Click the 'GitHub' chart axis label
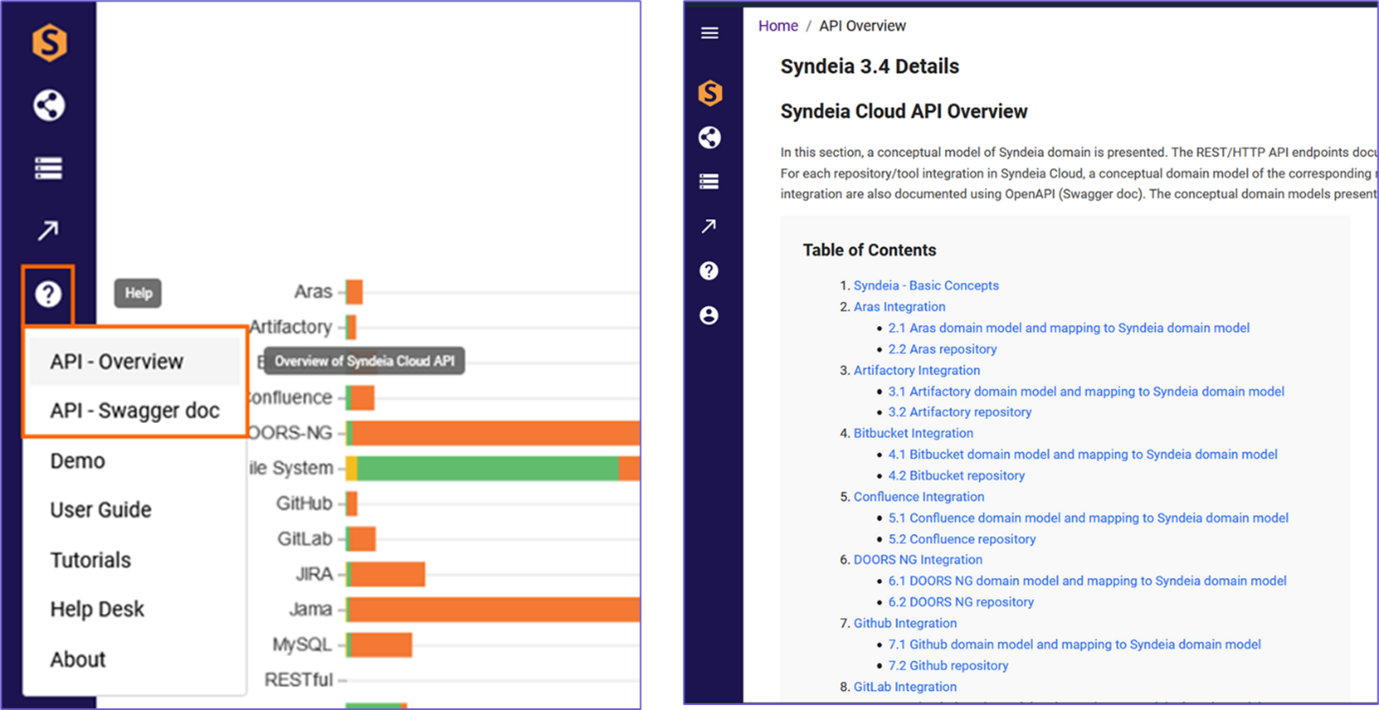Screen dimensions: 1379x710 pyautogui.click(x=305, y=503)
